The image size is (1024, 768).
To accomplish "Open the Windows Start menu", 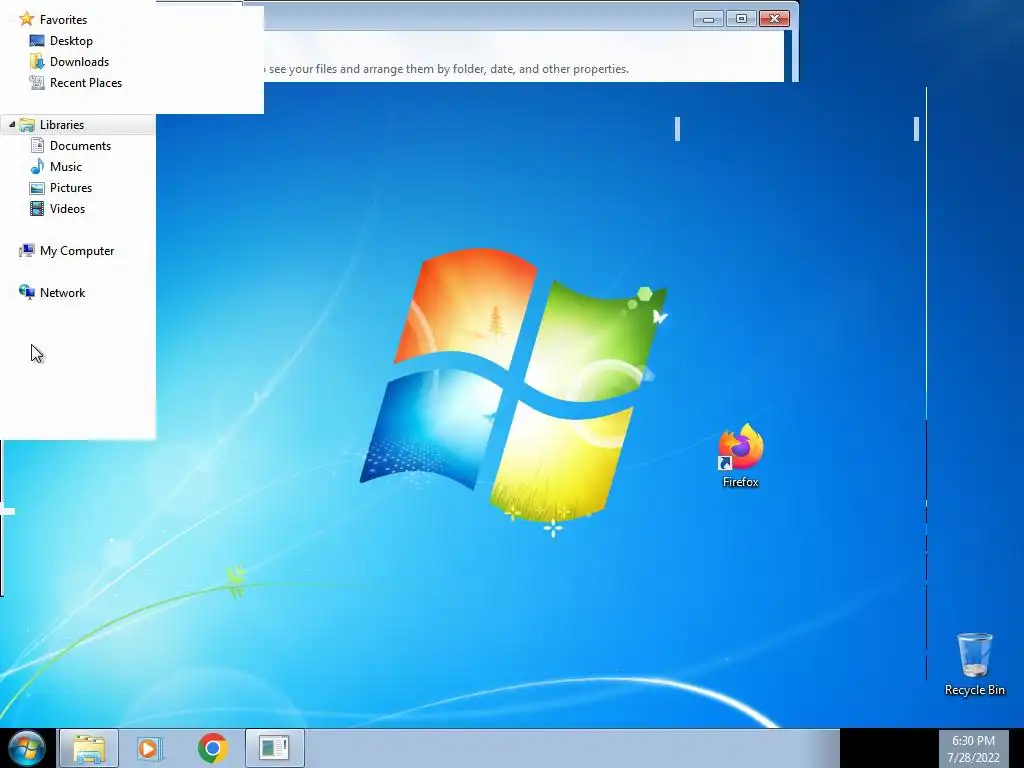I will (x=27, y=748).
